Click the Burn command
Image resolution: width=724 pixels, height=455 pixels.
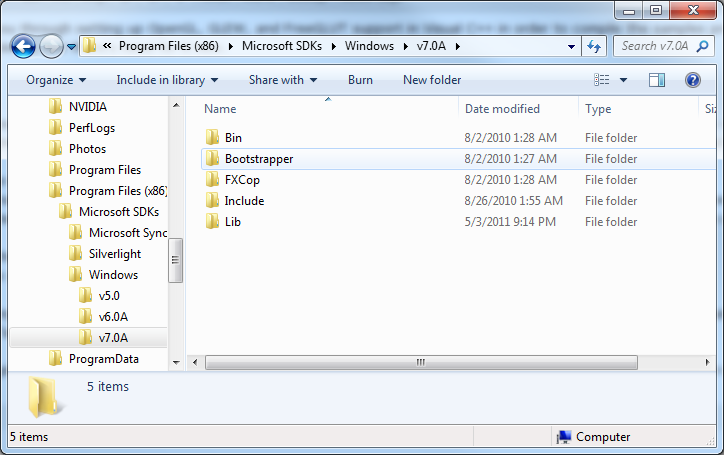(360, 80)
